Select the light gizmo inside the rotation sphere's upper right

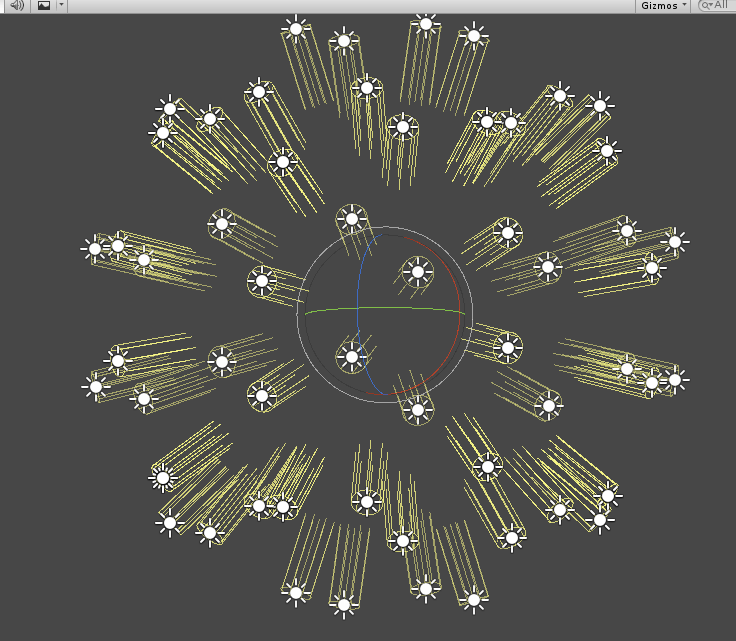[417, 270]
